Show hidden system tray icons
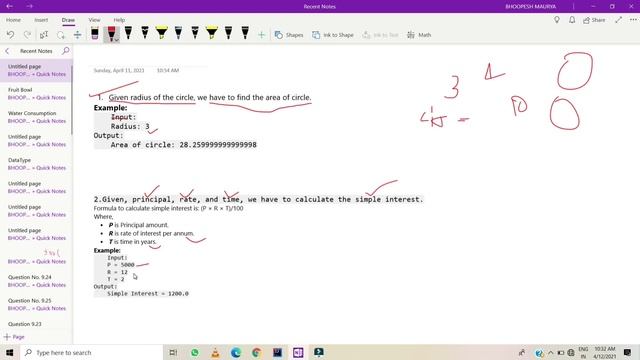This screenshot has height=360, width=640. pos(551,353)
